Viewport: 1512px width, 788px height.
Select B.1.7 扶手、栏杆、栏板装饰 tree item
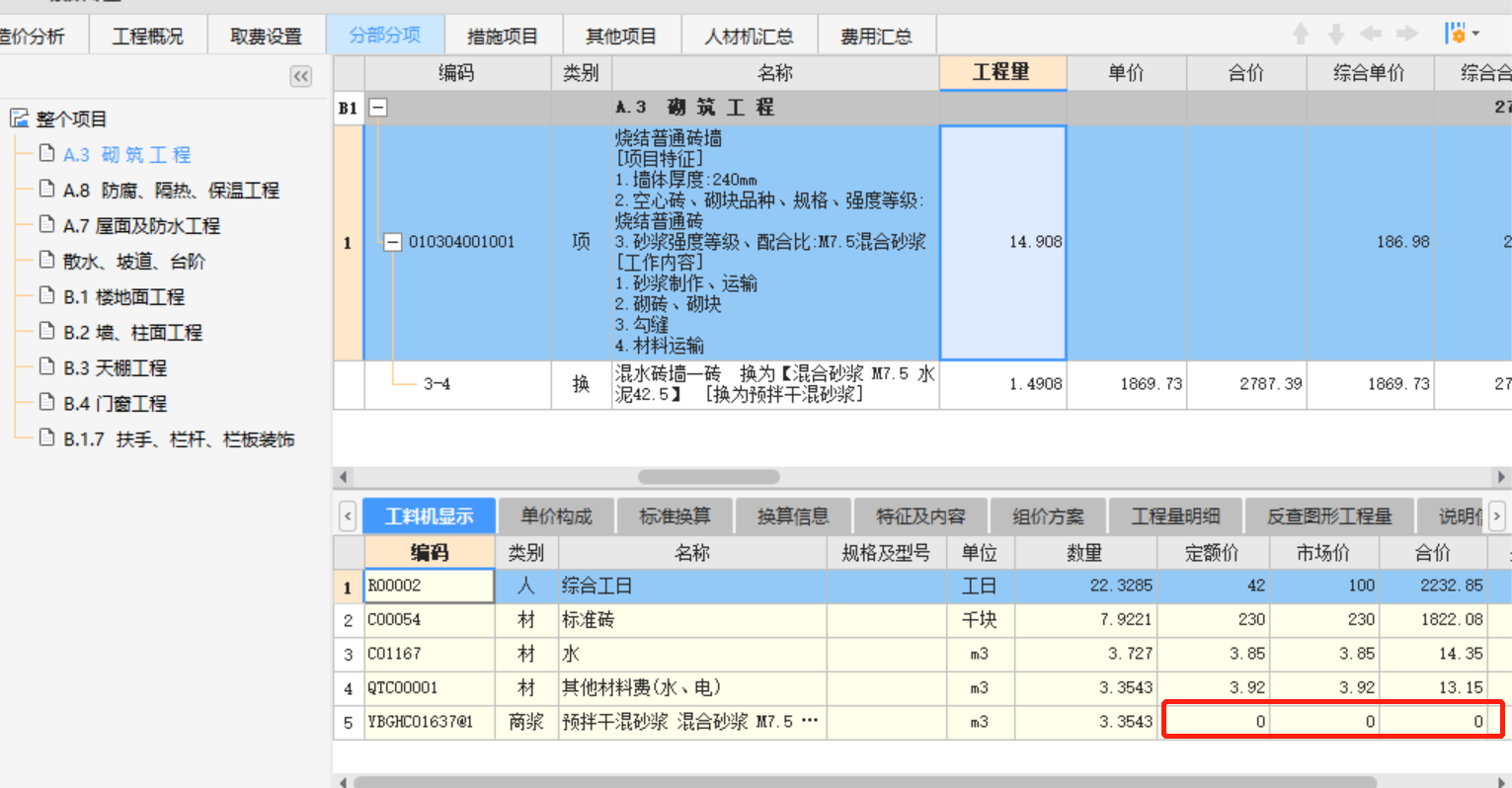click(x=179, y=438)
